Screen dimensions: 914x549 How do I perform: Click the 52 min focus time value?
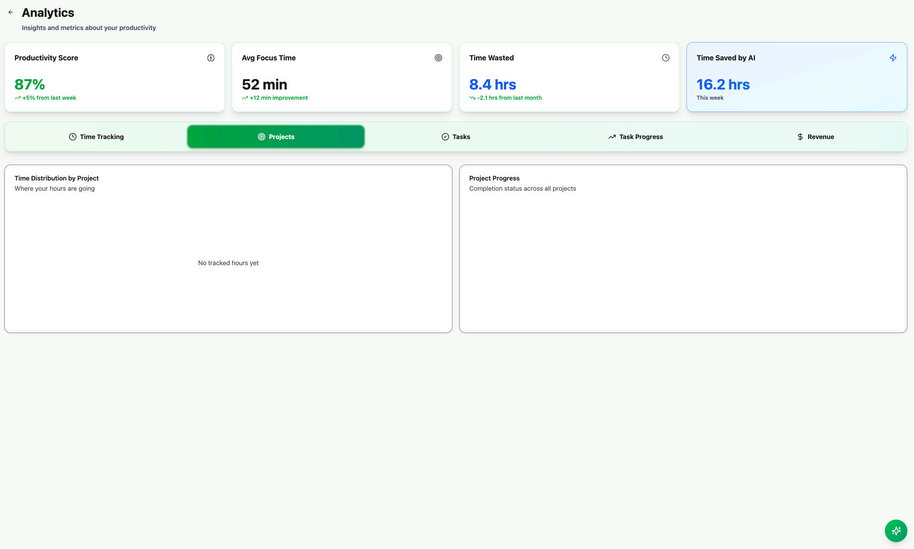point(264,85)
